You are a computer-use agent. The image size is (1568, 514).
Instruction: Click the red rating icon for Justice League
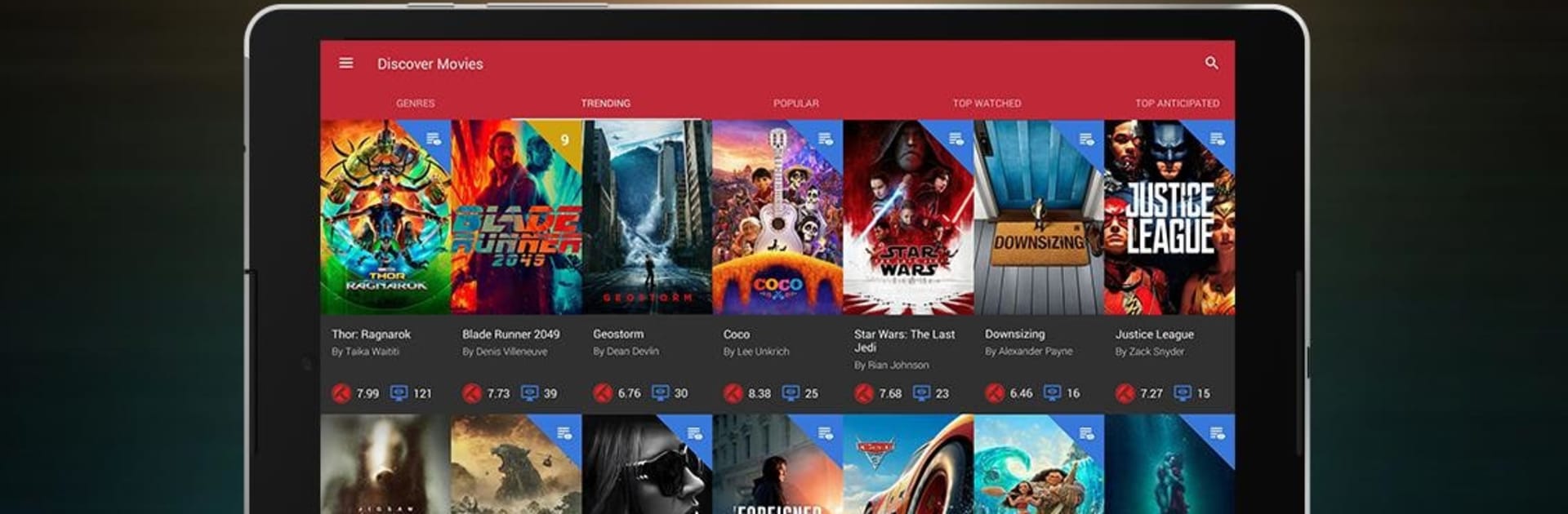pos(1125,393)
